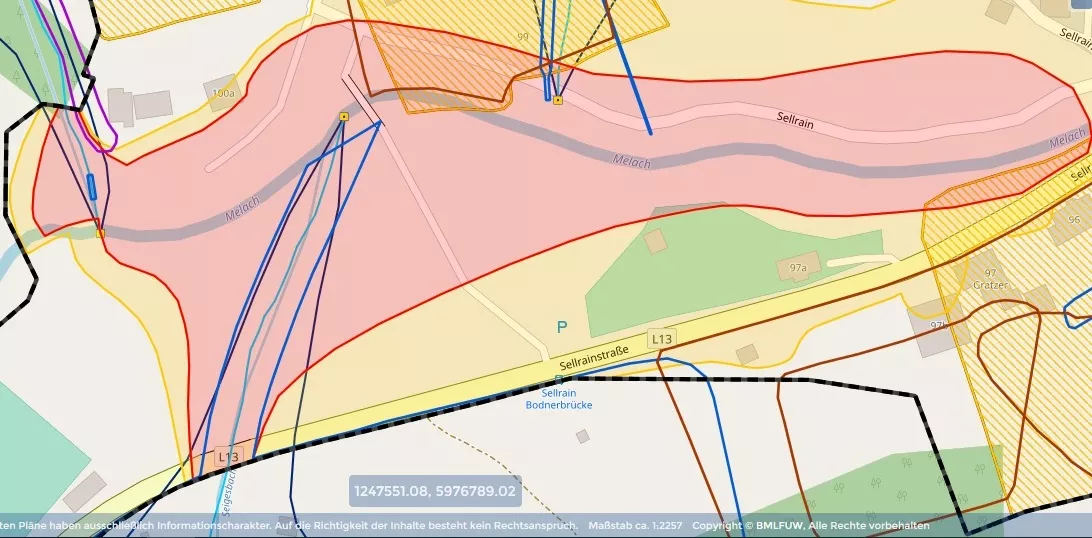
Task: Click the Sellrain Bodnerbrücke stop label
Action: click(x=559, y=399)
